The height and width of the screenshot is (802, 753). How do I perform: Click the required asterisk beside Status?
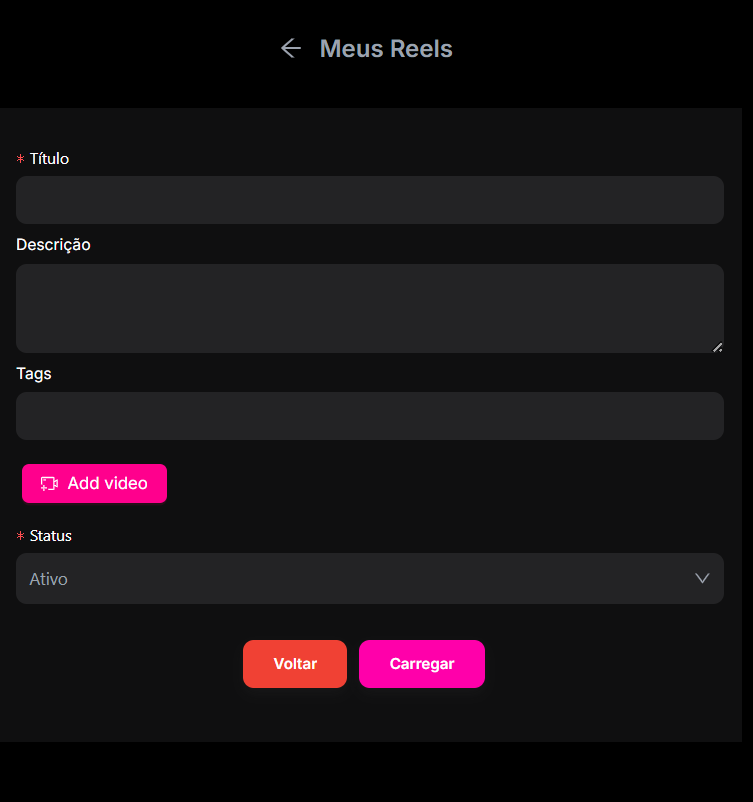[x=19, y=535]
